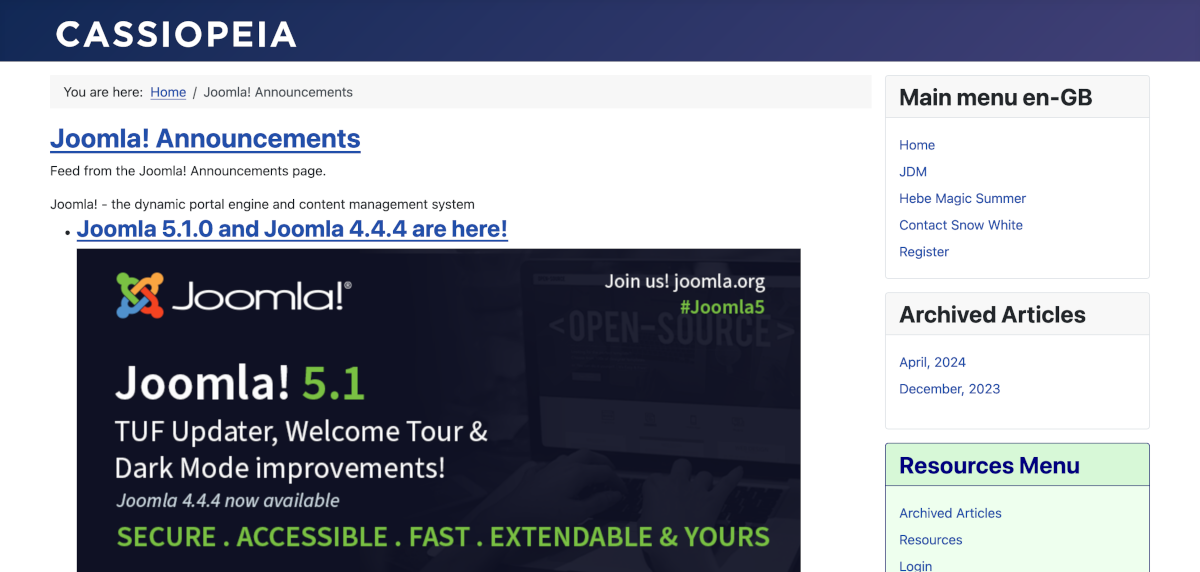The width and height of the screenshot is (1200, 572).
Task: Open Resources link in Resources Menu
Action: point(930,540)
